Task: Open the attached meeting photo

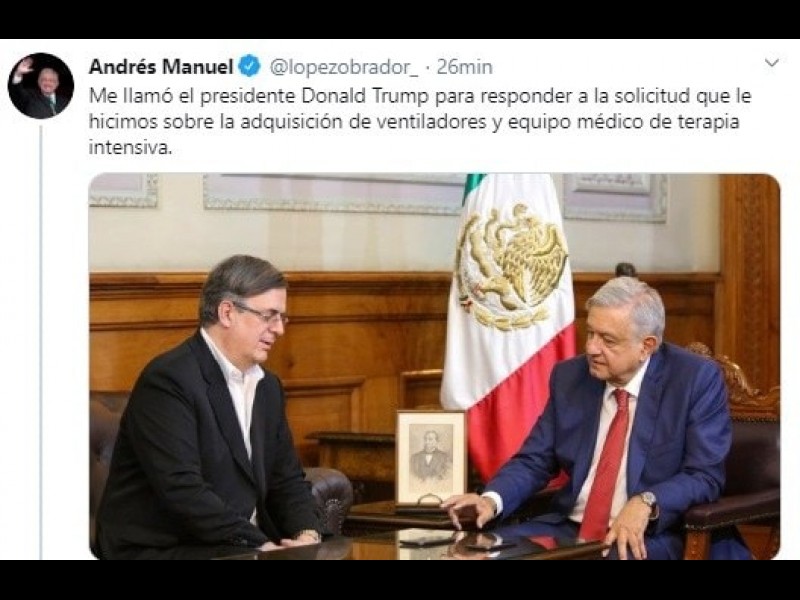Action: 435,366
